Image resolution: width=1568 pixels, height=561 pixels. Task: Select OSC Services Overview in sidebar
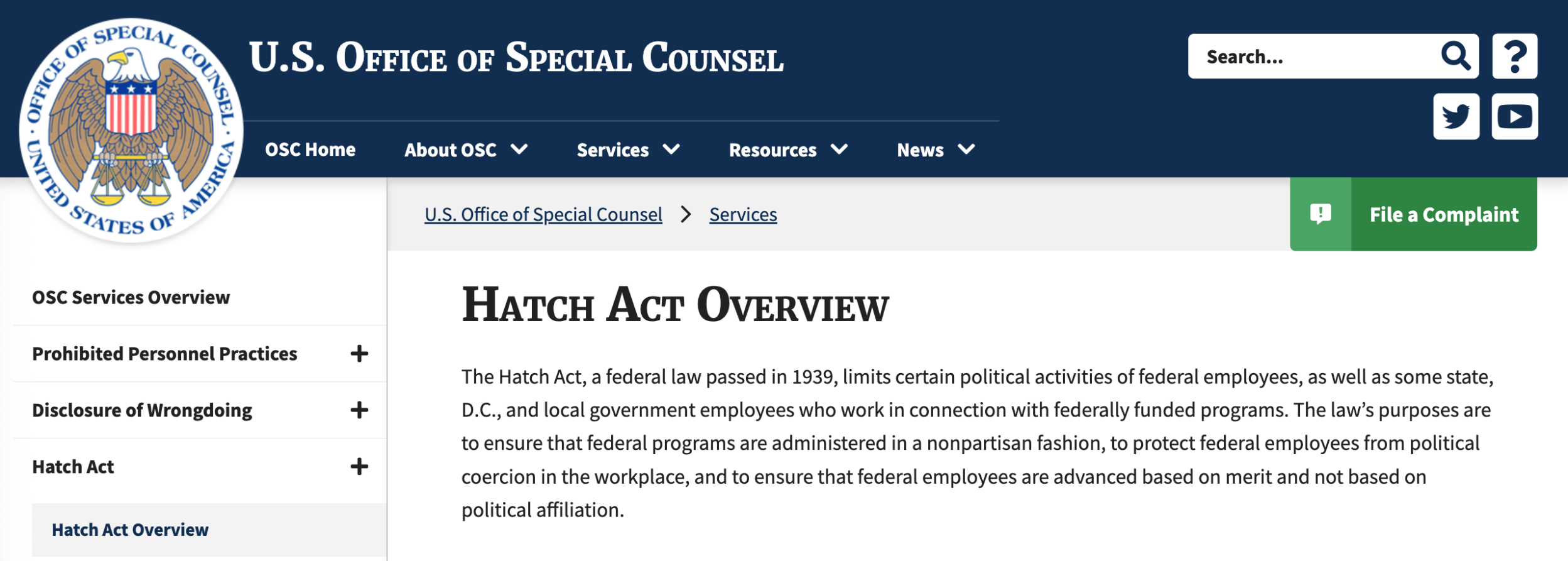coord(131,297)
